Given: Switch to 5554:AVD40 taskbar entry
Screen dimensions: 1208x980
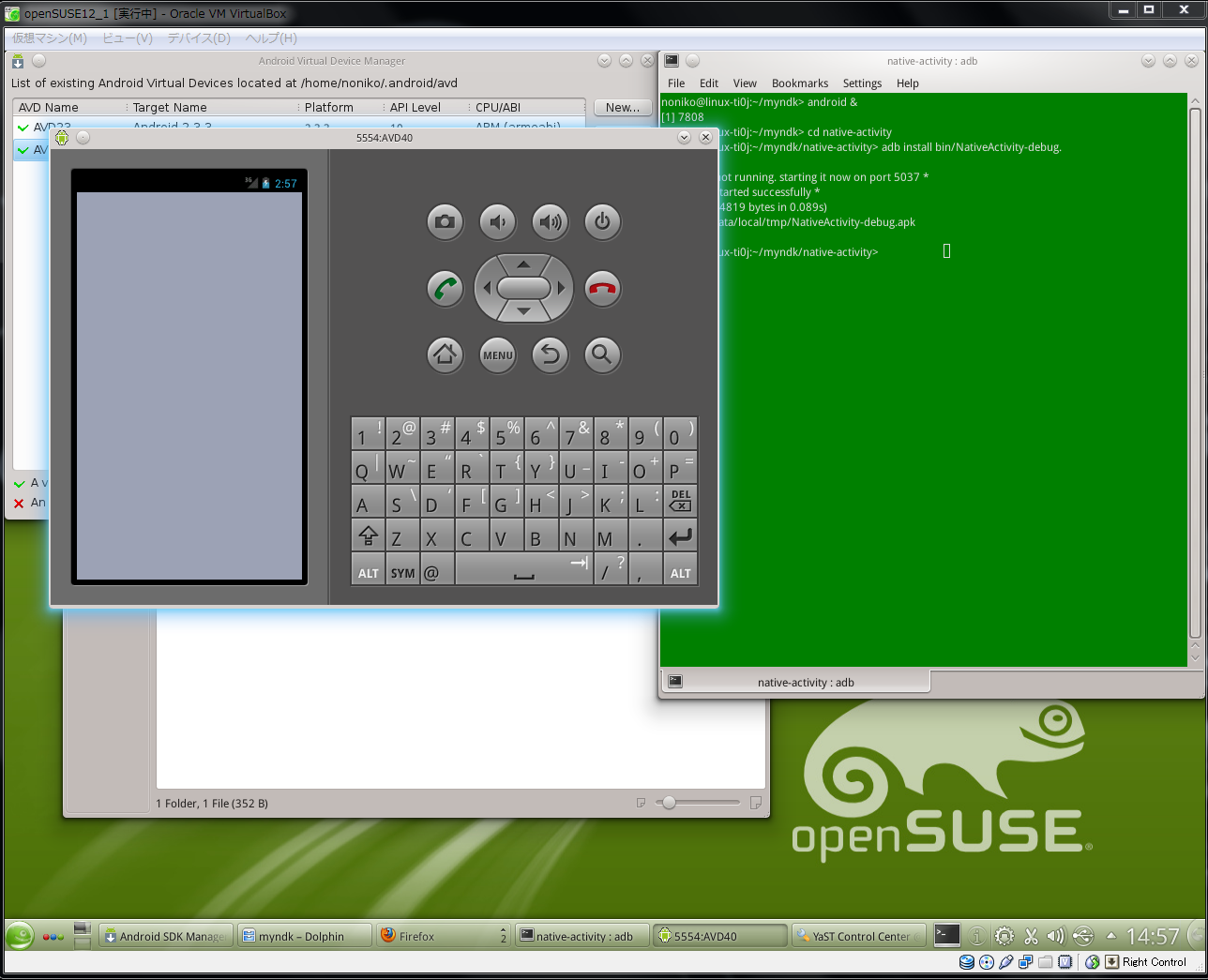Looking at the screenshot, I should (720, 936).
